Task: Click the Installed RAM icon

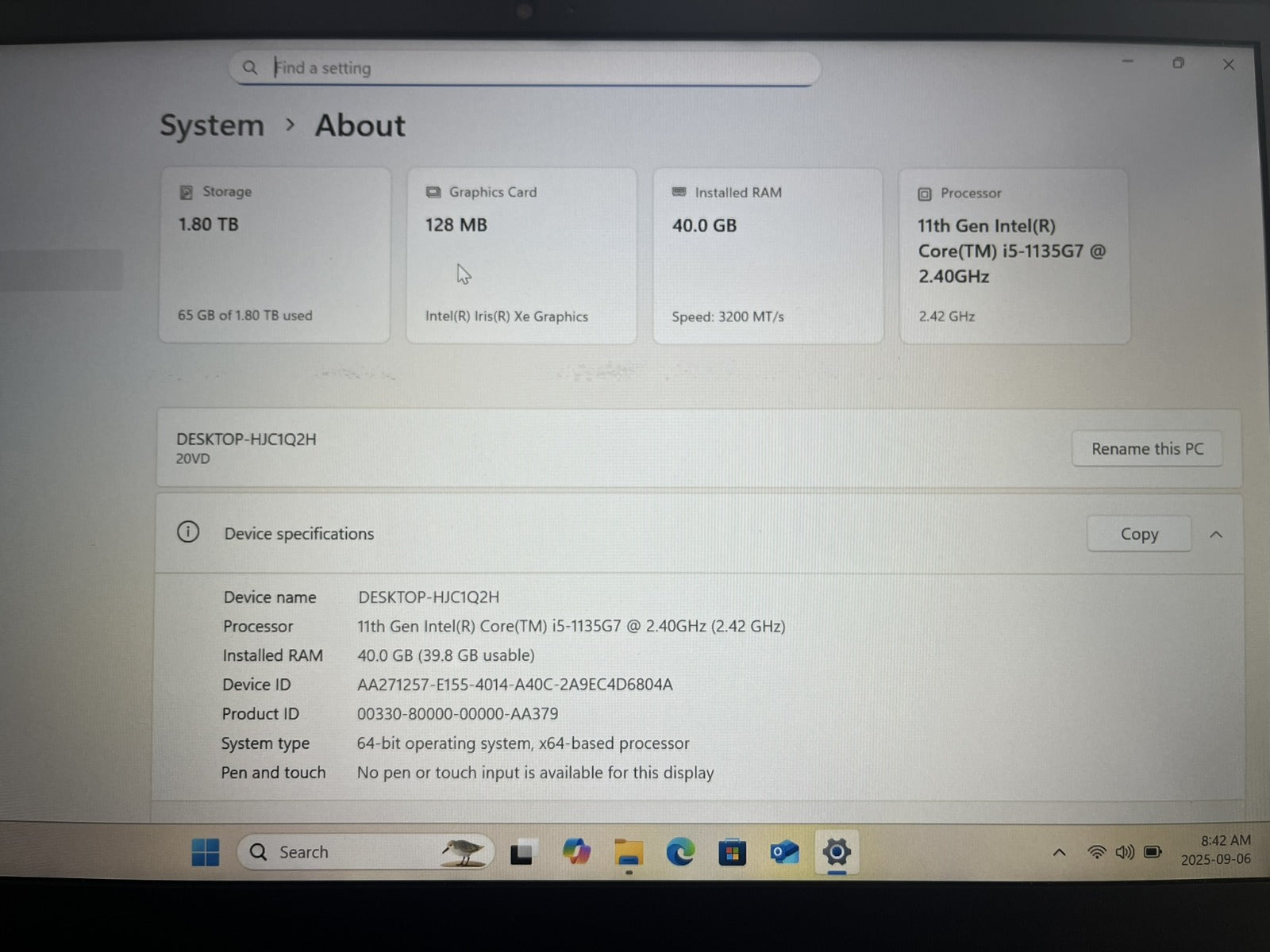Action: pyautogui.click(x=679, y=192)
